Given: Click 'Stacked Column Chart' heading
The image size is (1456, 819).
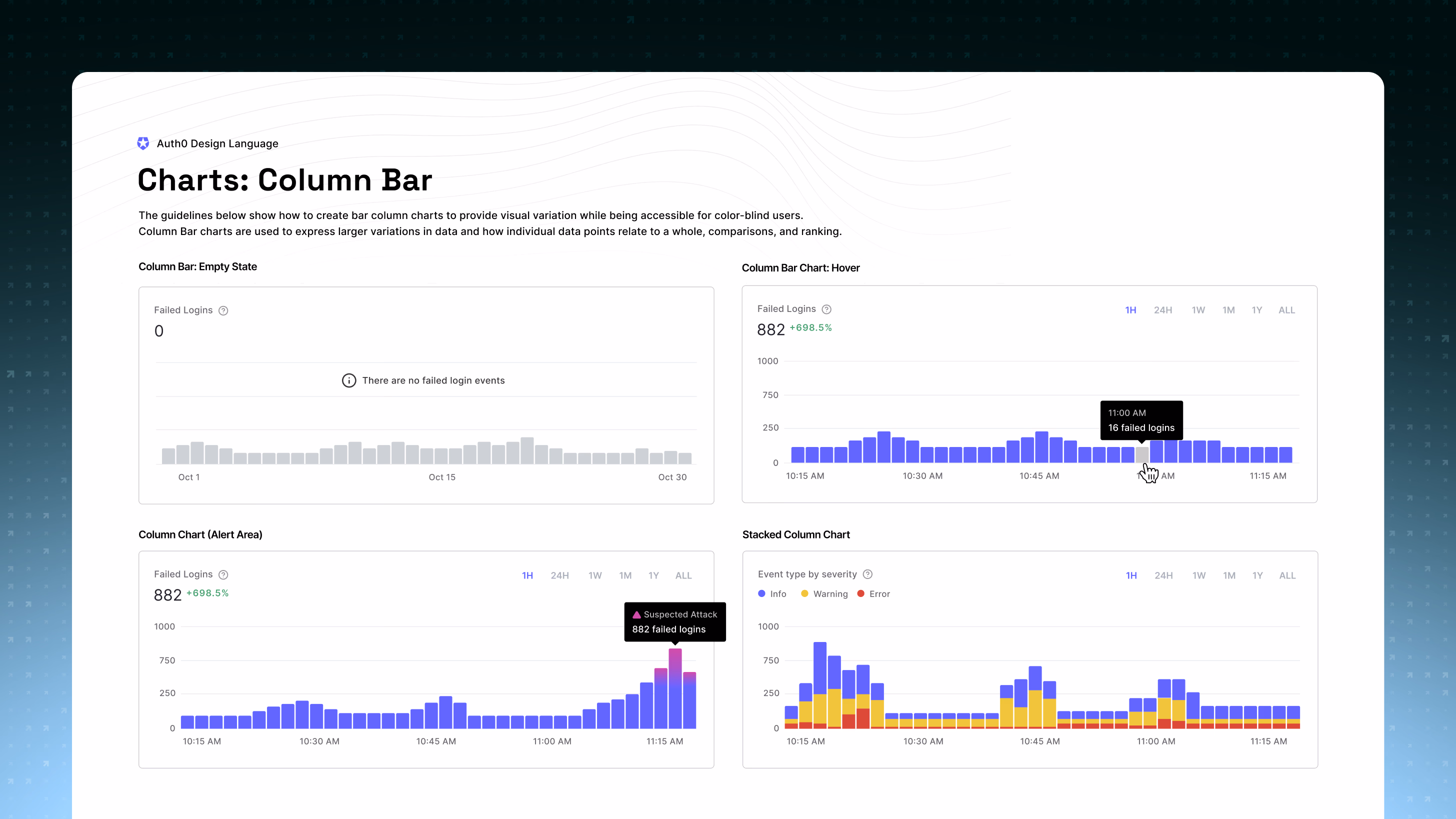Looking at the screenshot, I should coord(796,534).
